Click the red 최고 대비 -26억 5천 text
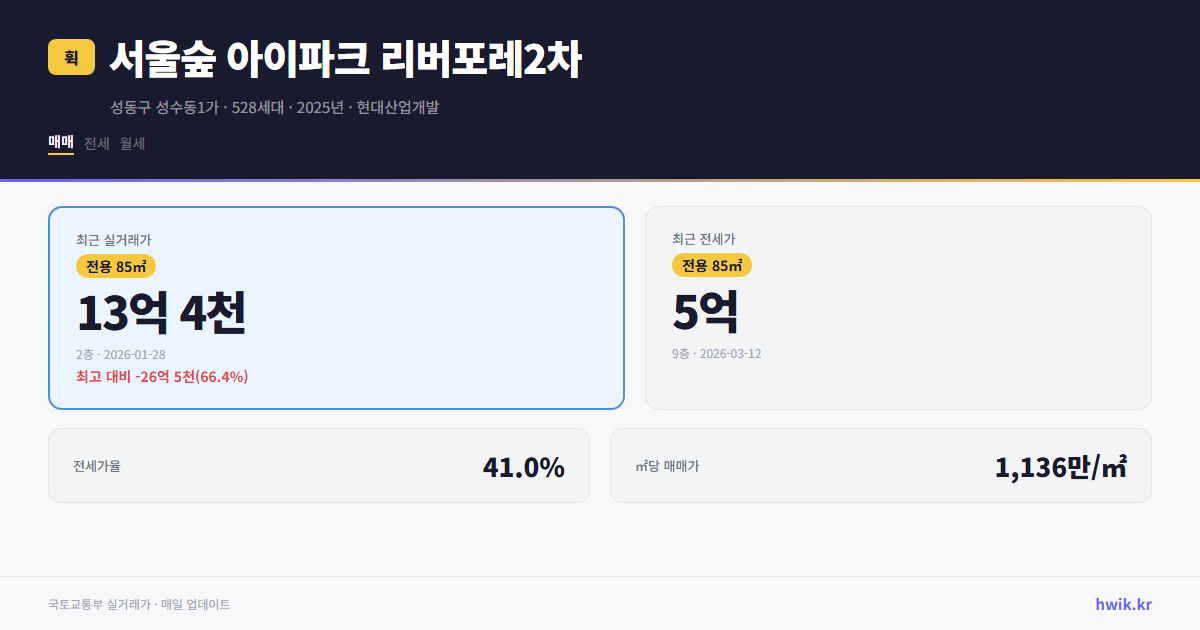The height and width of the screenshot is (630, 1200). pos(161,377)
